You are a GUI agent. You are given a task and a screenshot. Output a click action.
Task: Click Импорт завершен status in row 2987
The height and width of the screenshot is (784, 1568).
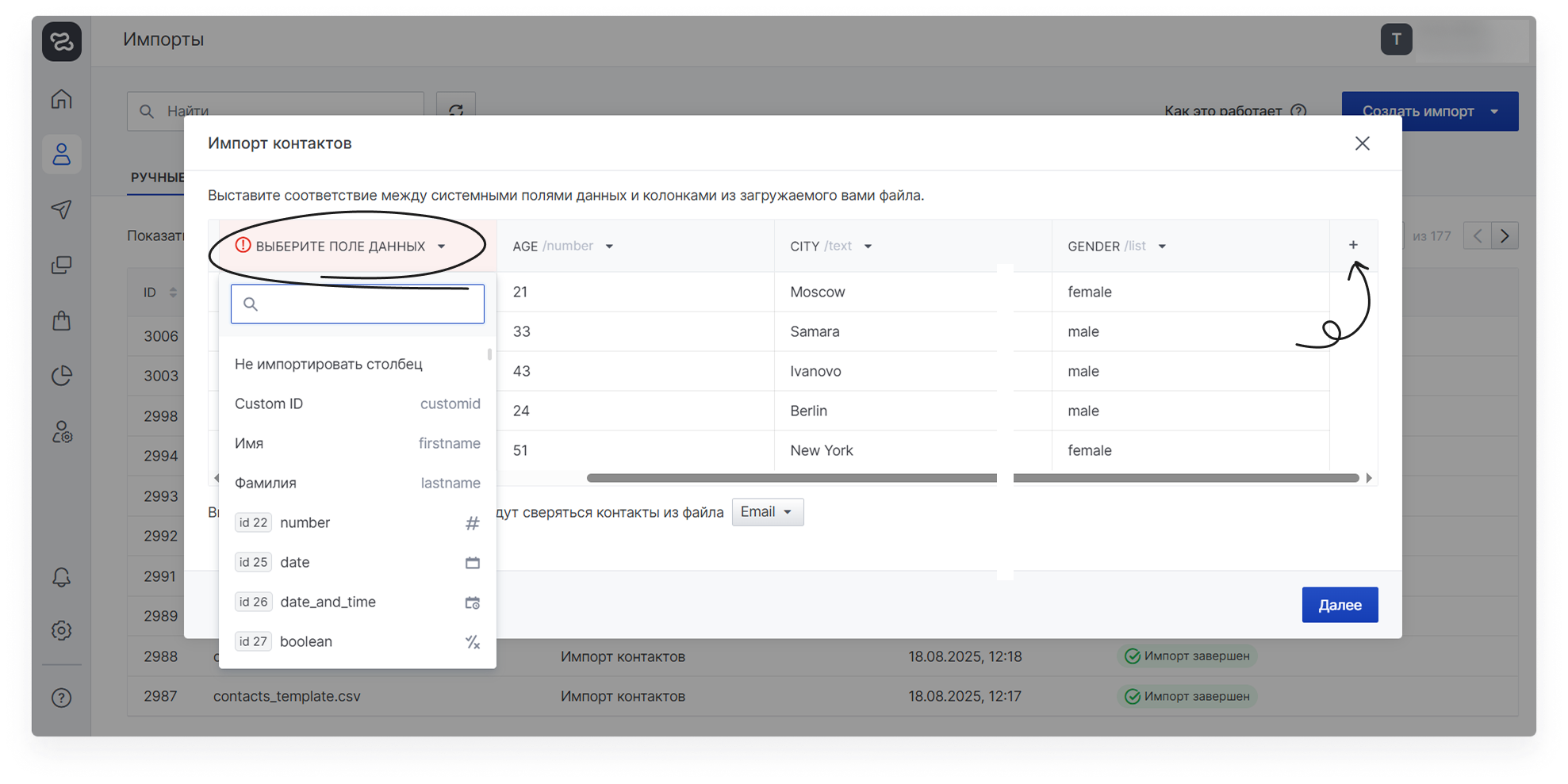1187,696
